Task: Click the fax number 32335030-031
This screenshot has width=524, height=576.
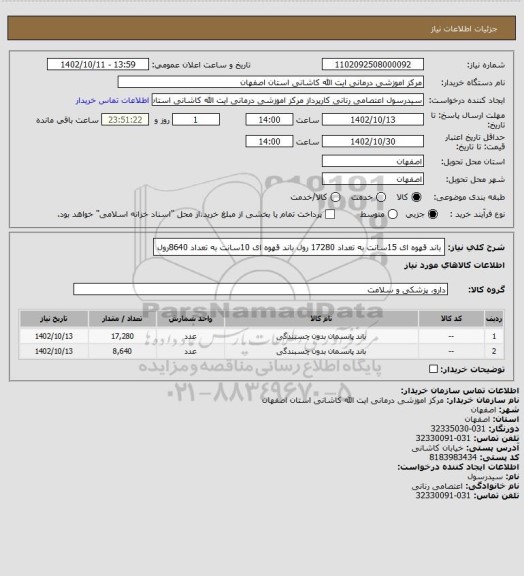Action: pyautogui.click(x=458, y=429)
